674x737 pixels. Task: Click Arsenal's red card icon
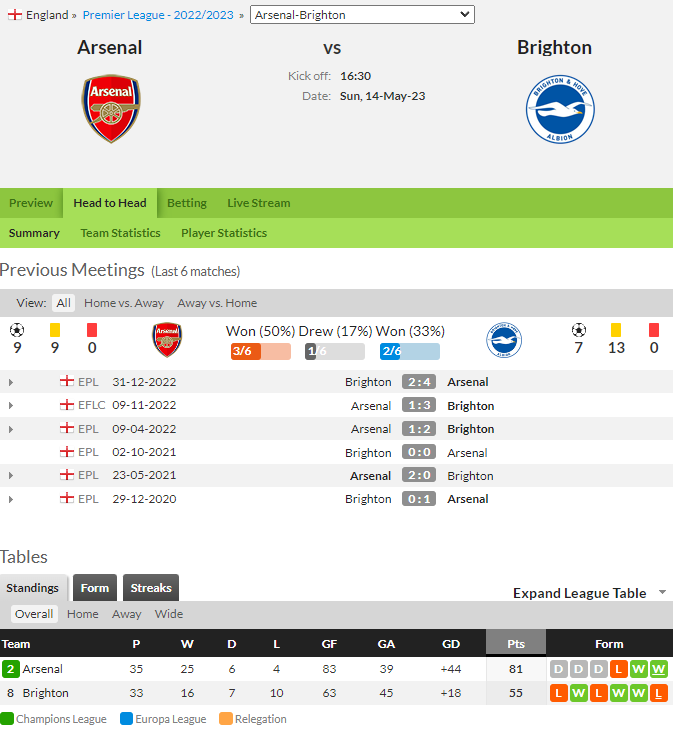point(92,330)
